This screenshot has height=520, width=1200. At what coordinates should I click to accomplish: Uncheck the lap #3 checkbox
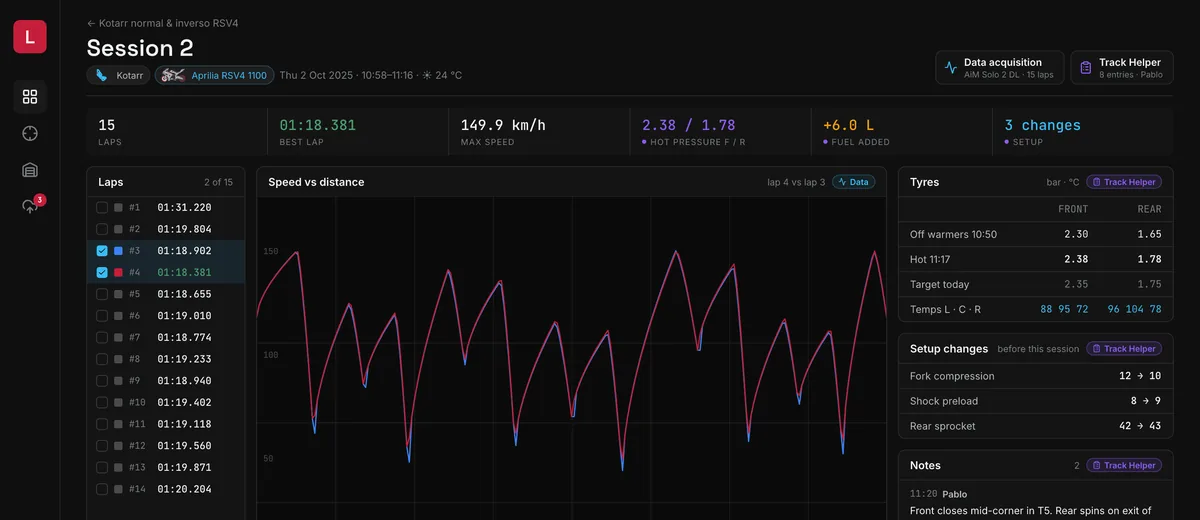coord(102,251)
